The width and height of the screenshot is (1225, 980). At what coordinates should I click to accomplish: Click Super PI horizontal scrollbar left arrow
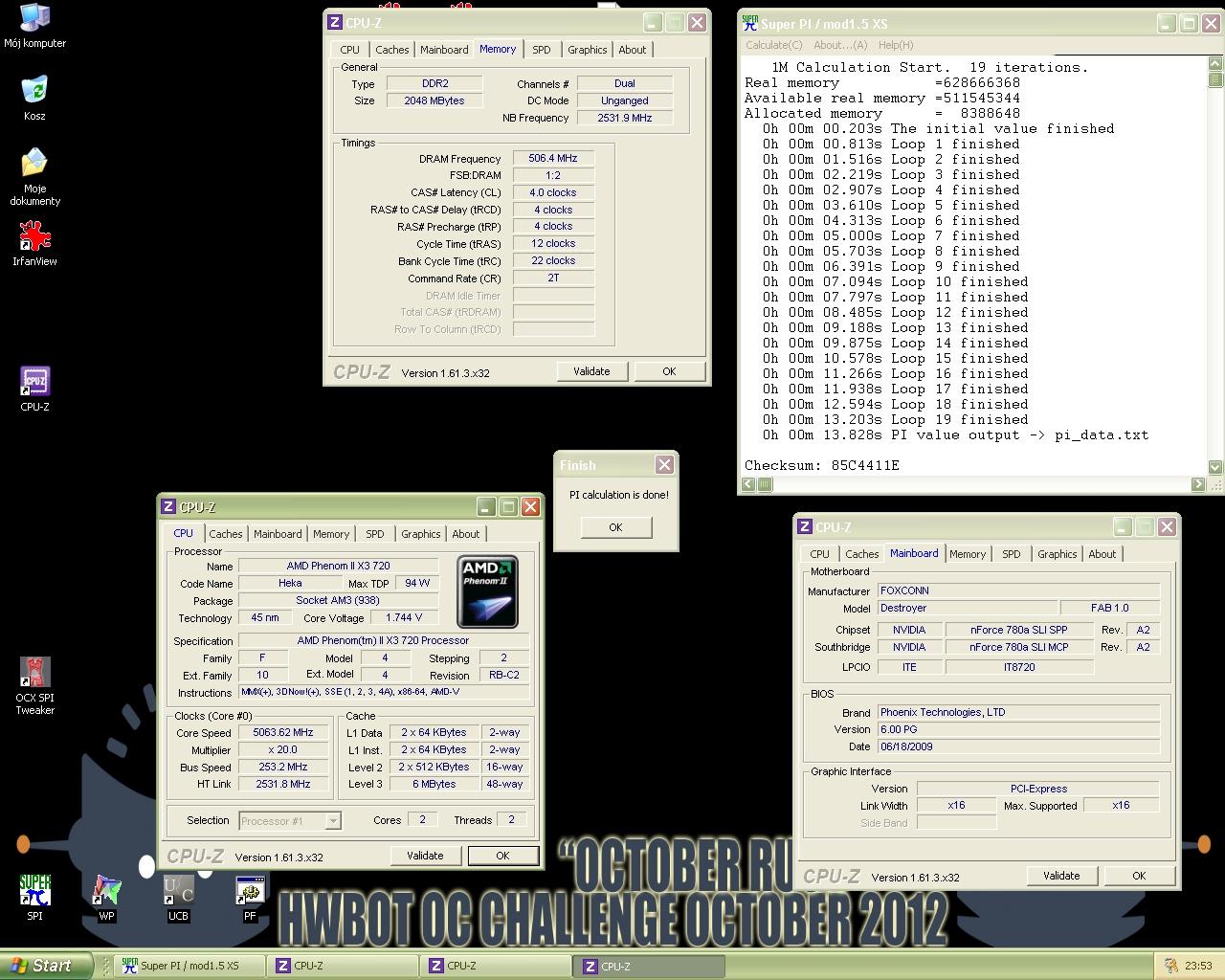pyautogui.click(x=749, y=484)
